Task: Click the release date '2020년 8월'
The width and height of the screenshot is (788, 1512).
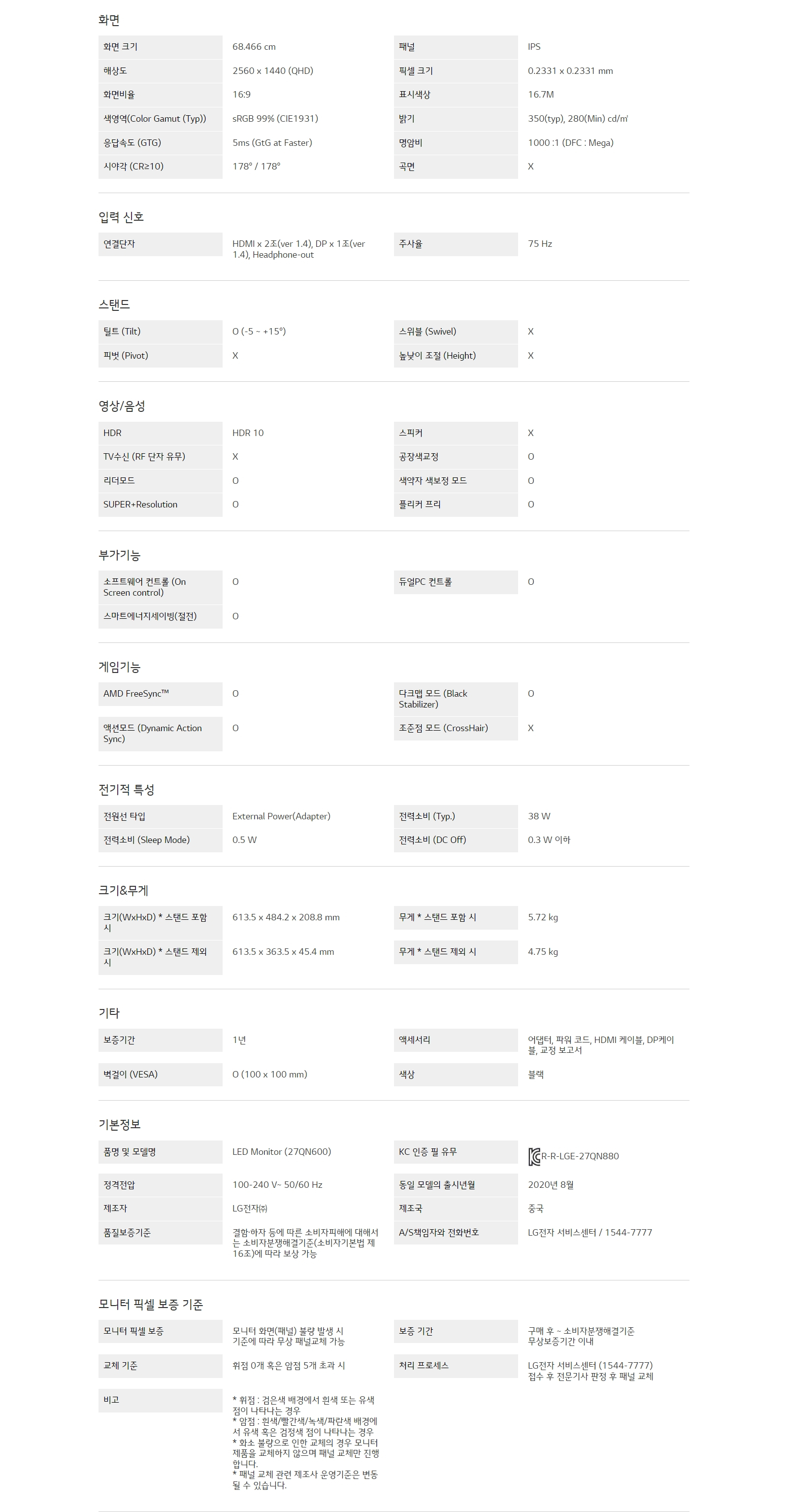Action: [x=551, y=1185]
